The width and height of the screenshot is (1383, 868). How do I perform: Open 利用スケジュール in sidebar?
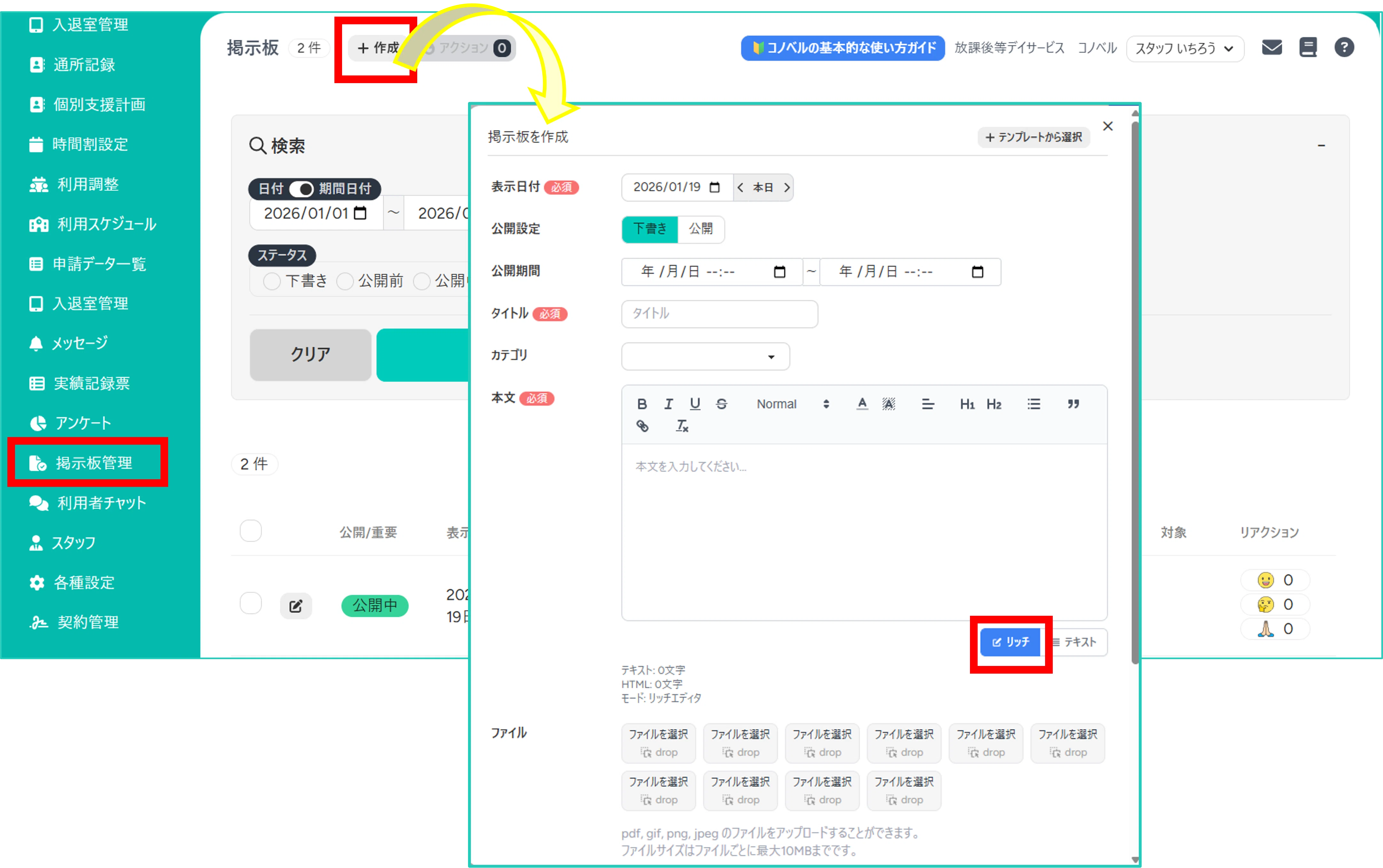coord(93,224)
